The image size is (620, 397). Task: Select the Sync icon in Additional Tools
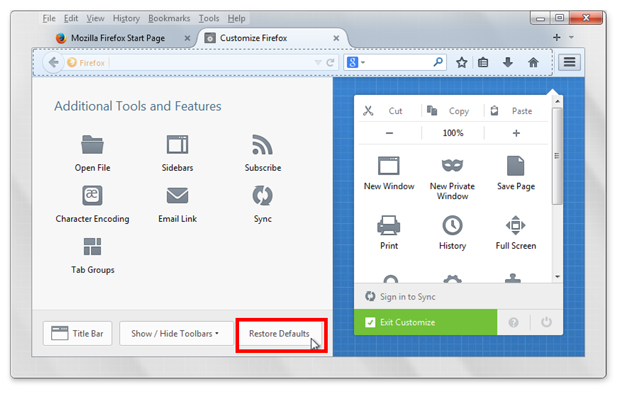click(x=262, y=195)
